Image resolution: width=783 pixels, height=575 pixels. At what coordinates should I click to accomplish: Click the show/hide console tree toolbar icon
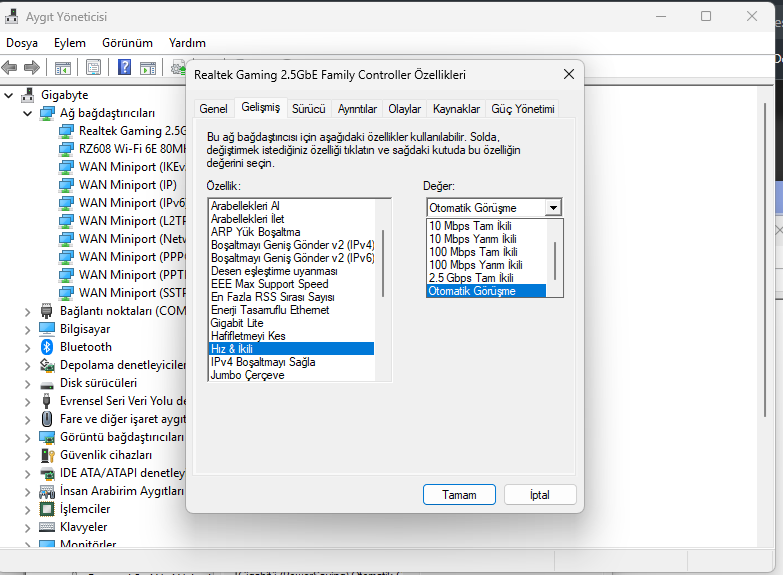point(63,68)
